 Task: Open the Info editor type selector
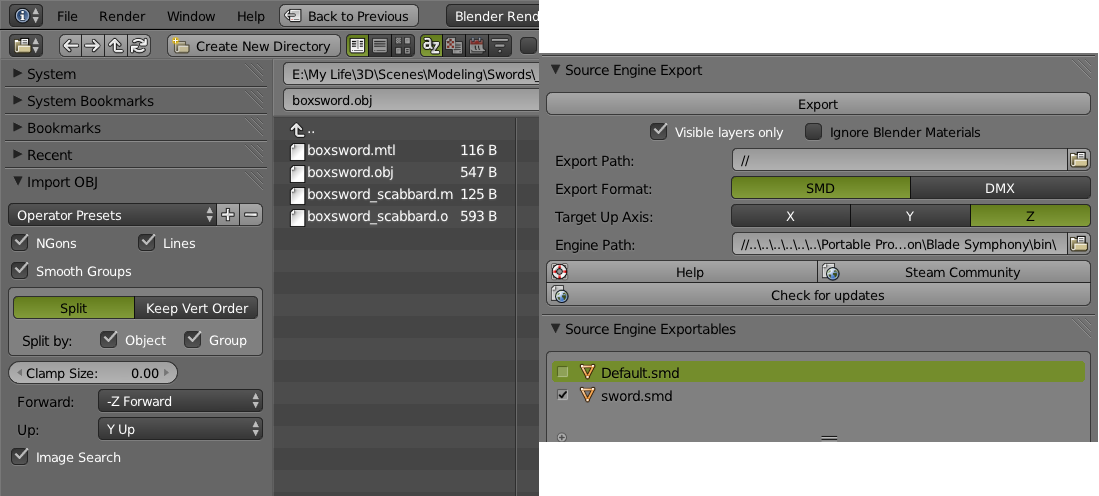point(26,15)
